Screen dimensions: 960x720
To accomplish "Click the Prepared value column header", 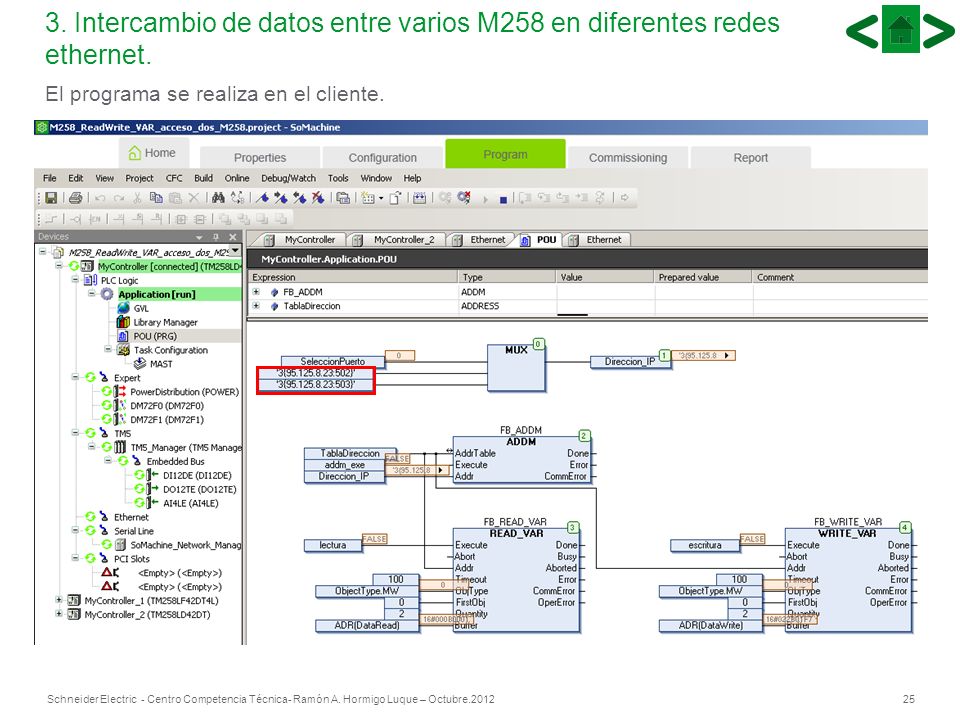I will 703,277.
